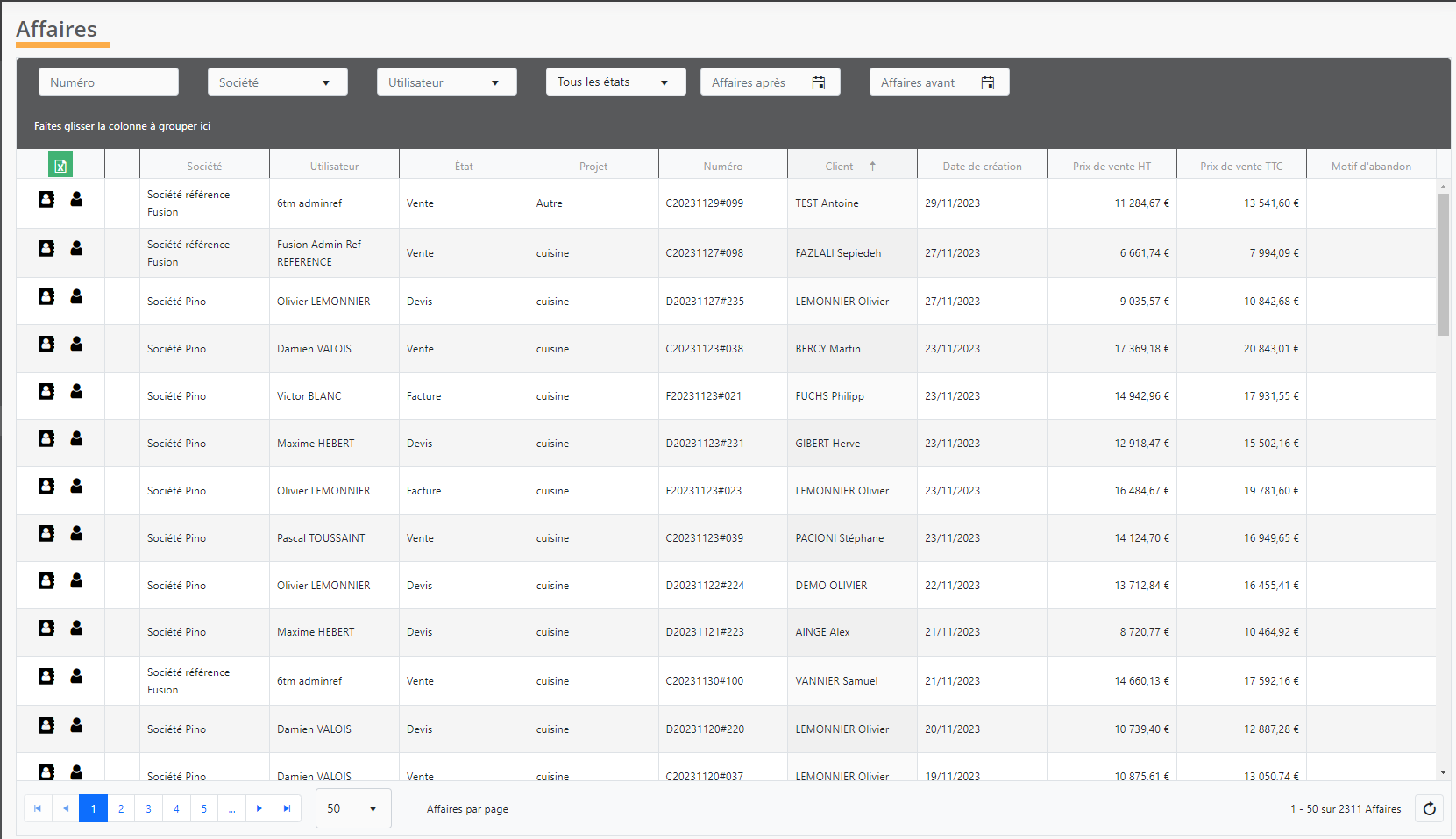Image resolution: width=1456 pixels, height=839 pixels.
Task: Open calendar picker in Affaires avant field
Action: pos(988,82)
